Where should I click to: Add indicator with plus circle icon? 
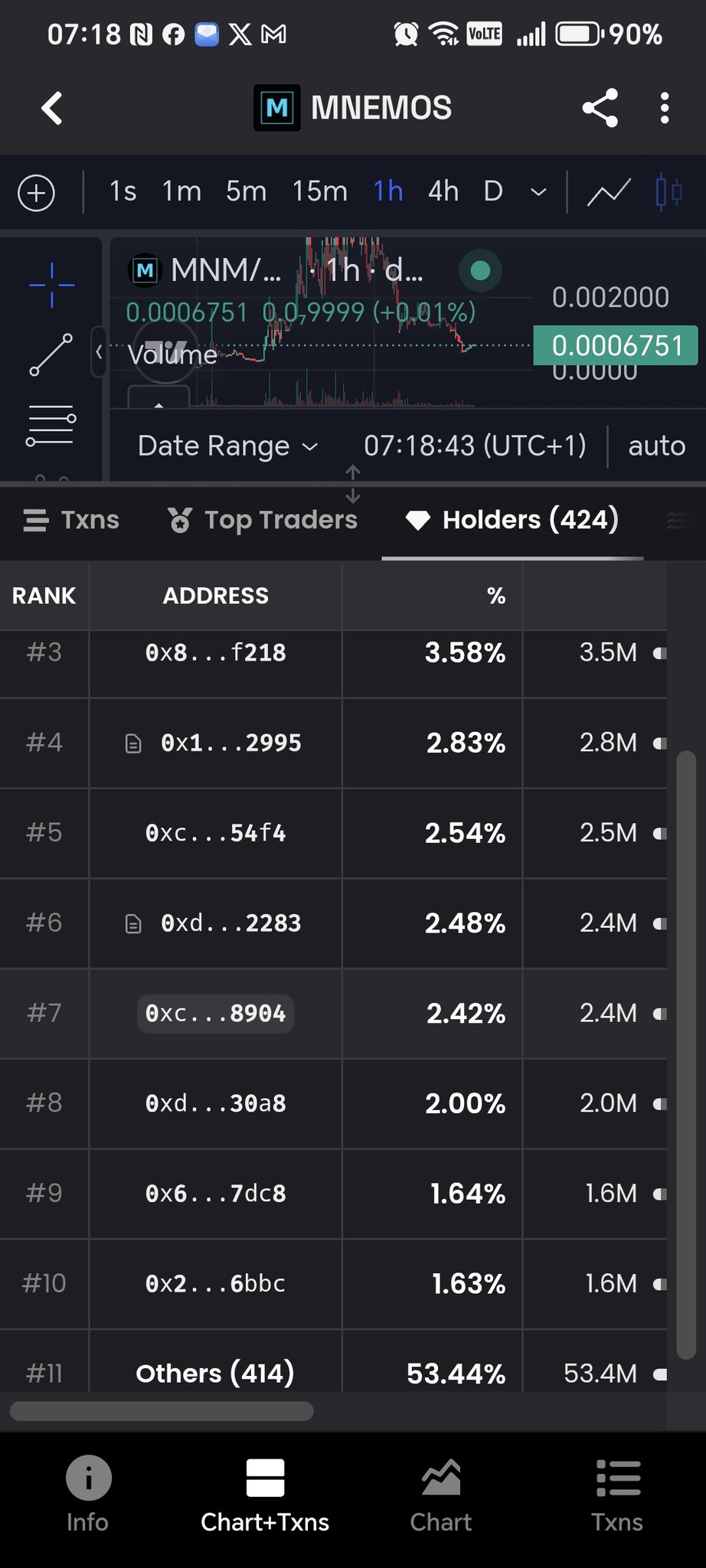pos(36,192)
